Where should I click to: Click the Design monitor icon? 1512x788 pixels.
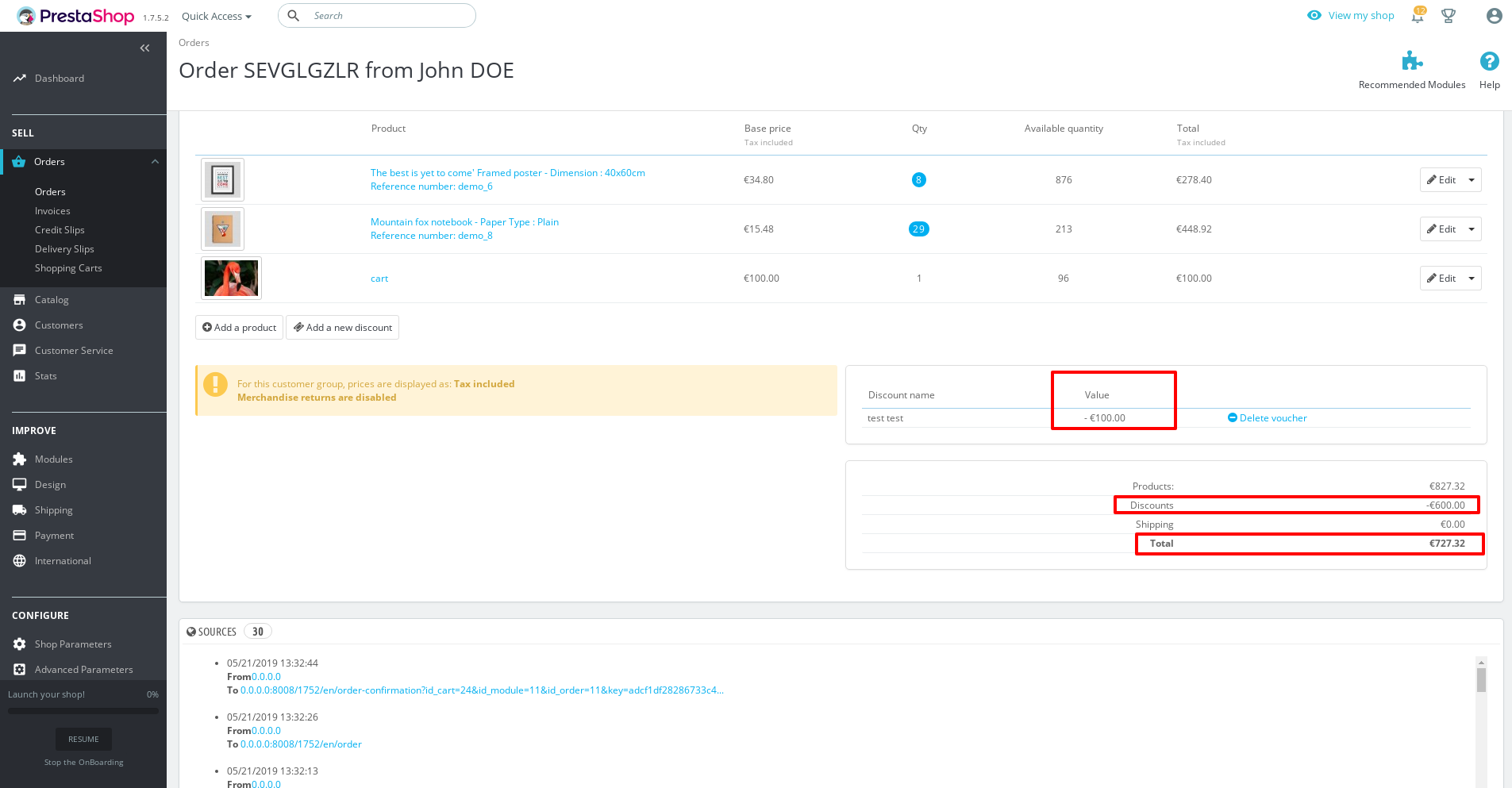(19, 485)
